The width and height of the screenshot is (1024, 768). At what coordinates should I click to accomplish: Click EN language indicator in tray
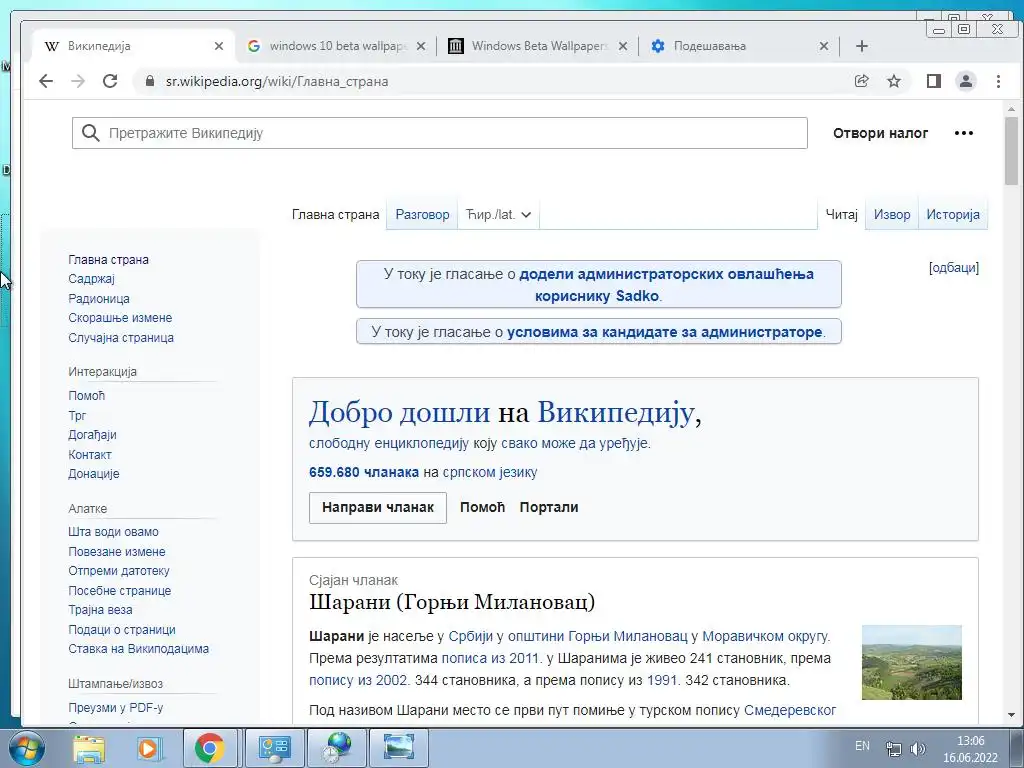coord(862,746)
